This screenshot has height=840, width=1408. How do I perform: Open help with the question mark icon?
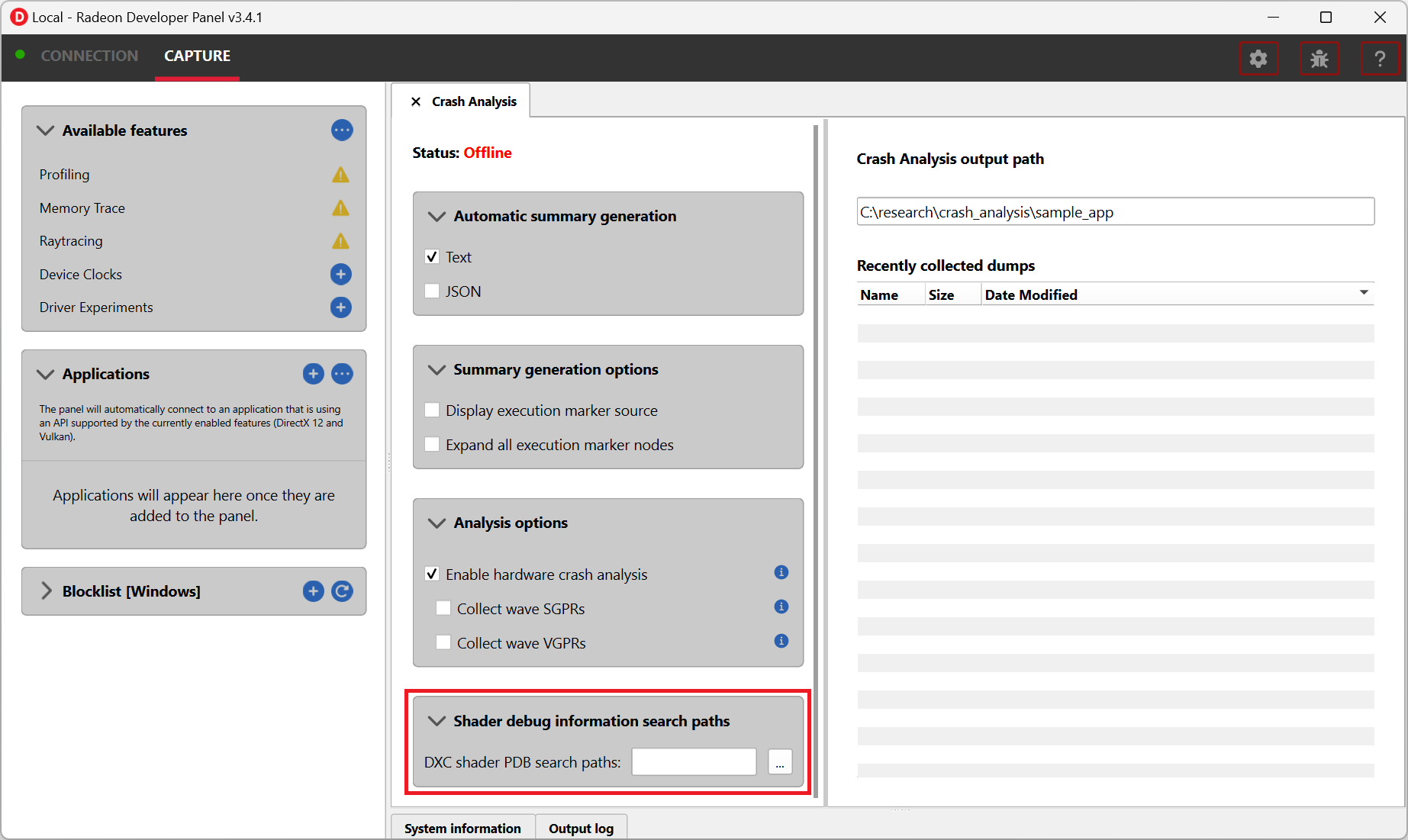(x=1379, y=59)
